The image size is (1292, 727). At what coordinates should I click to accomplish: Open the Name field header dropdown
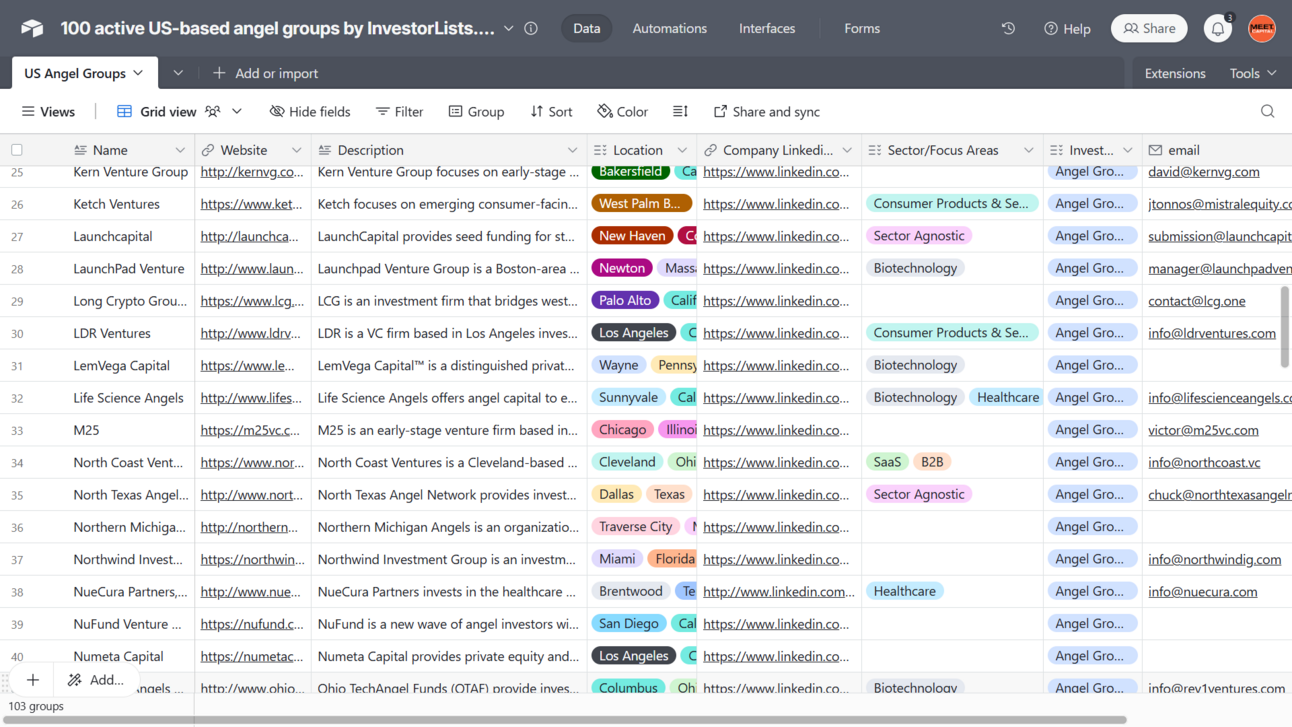tap(180, 149)
